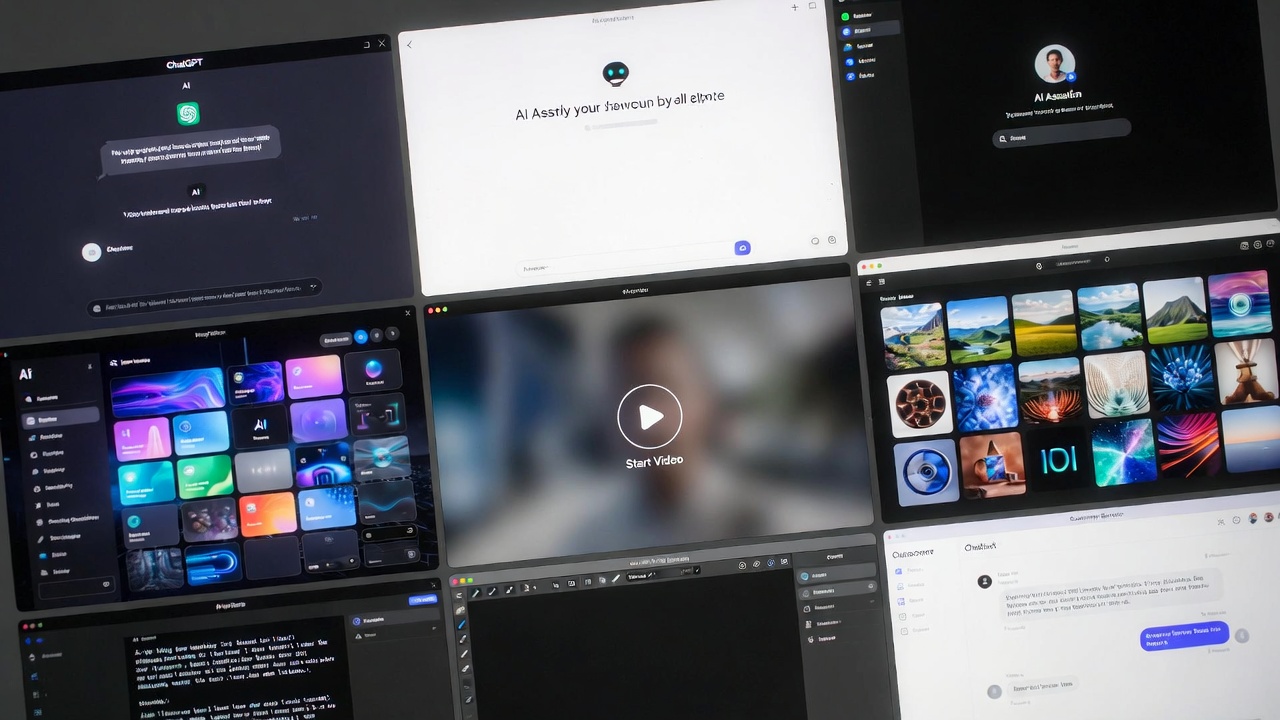Screen dimensions: 1280x720
Task: Click the back chevron in the assistant chat window
Action: point(409,45)
